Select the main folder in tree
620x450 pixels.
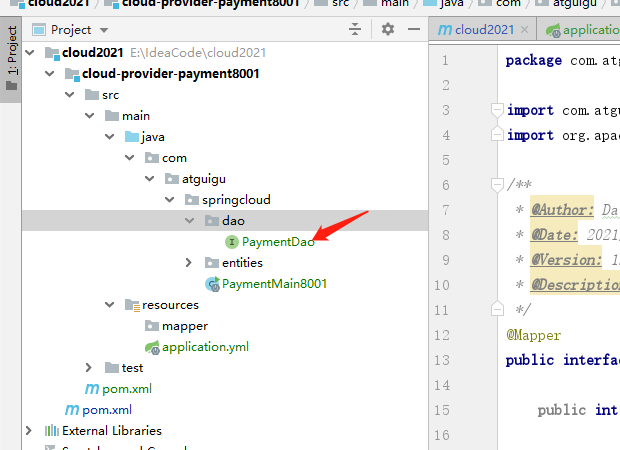136,115
